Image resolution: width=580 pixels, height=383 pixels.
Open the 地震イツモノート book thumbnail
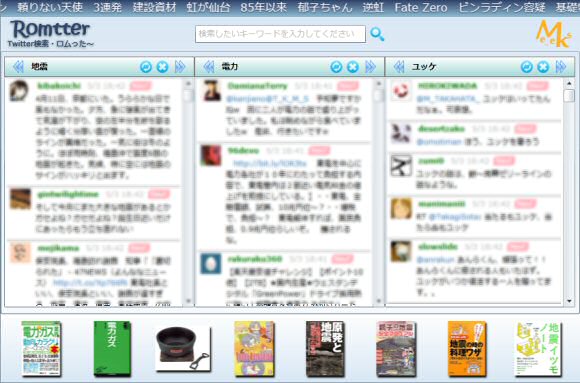coord(539,349)
